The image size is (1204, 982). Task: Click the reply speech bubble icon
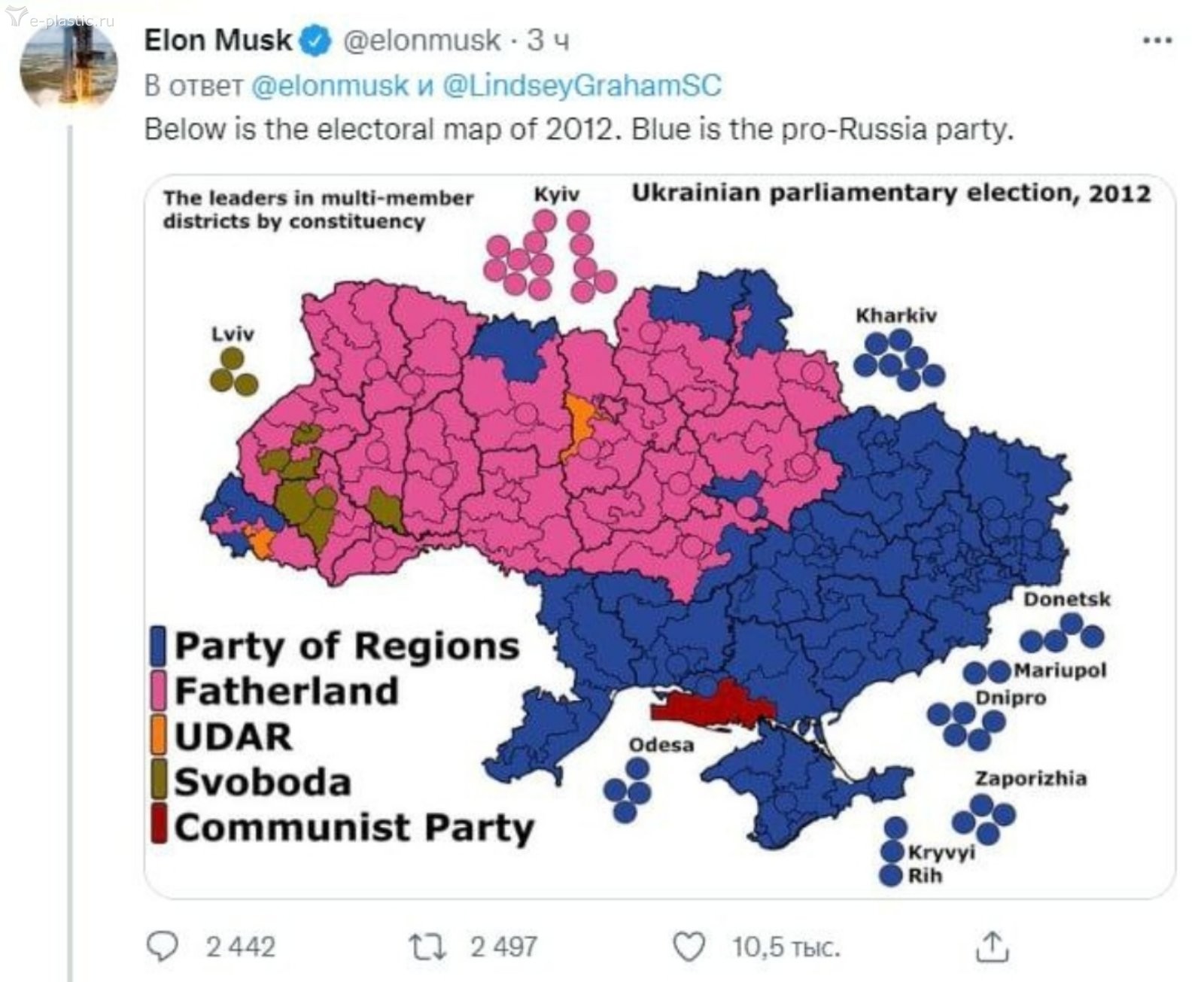[162, 946]
